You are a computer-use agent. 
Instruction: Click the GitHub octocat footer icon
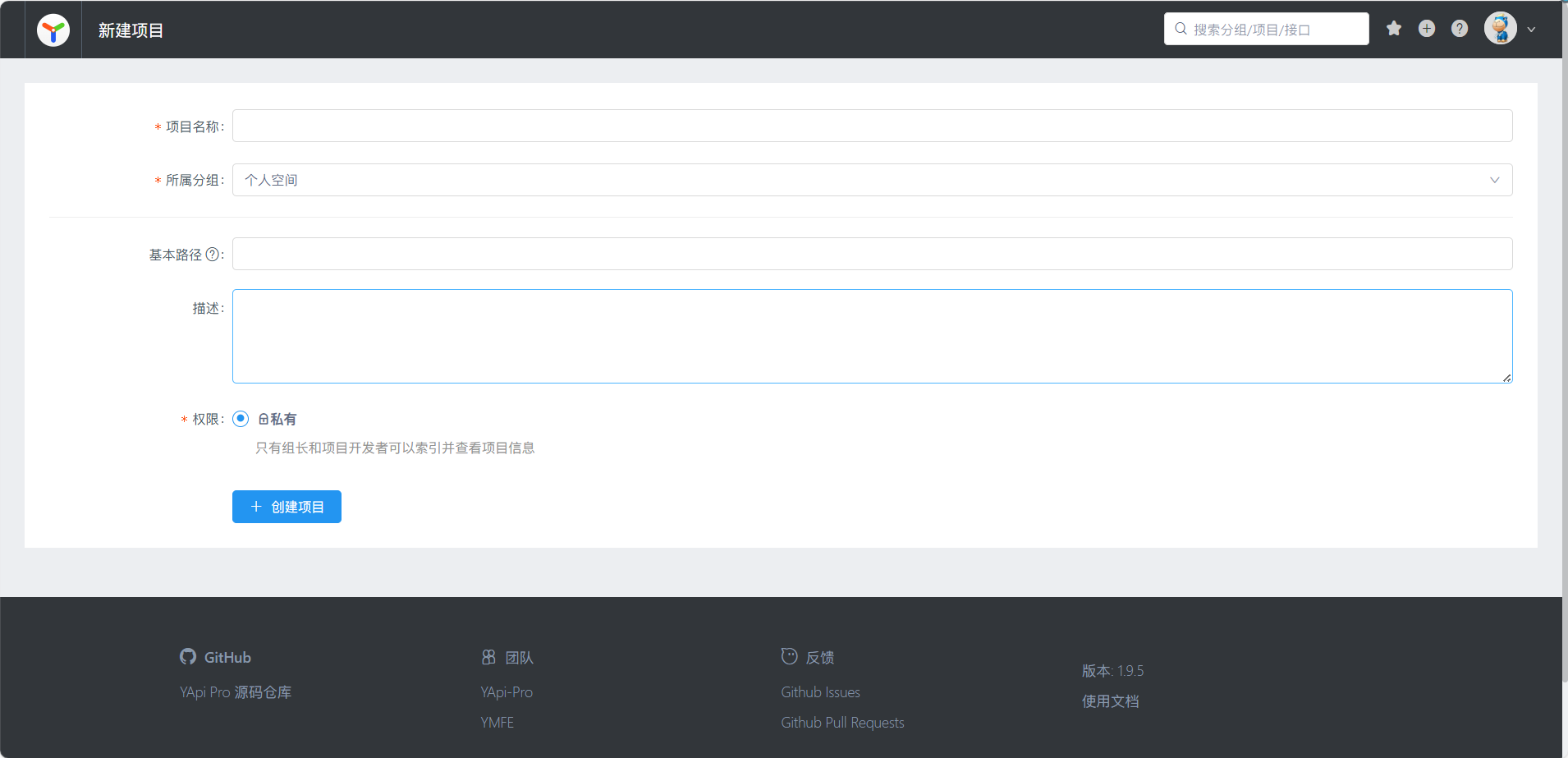tap(188, 657)
